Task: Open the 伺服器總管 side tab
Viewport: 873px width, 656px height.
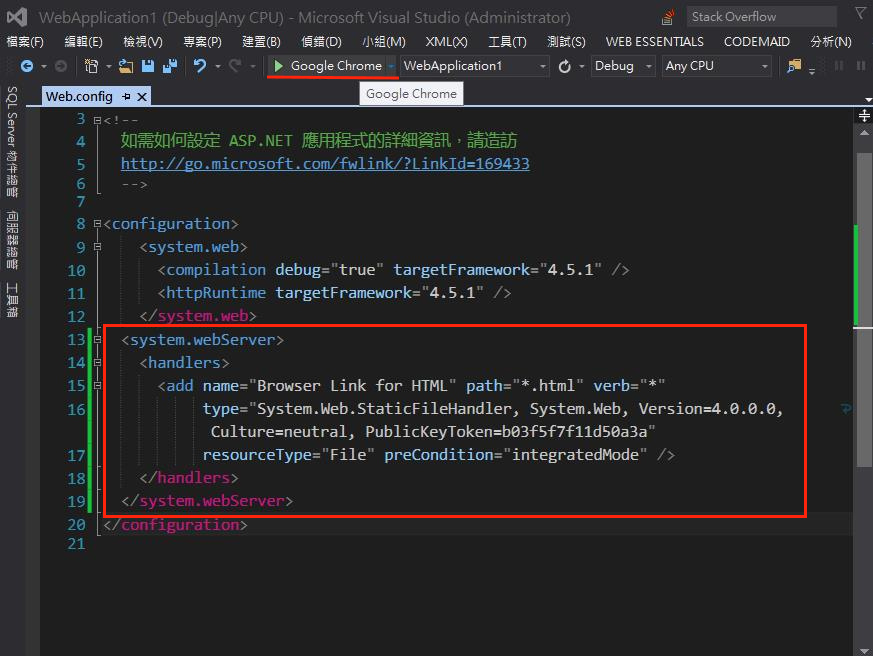Action: 12,239
